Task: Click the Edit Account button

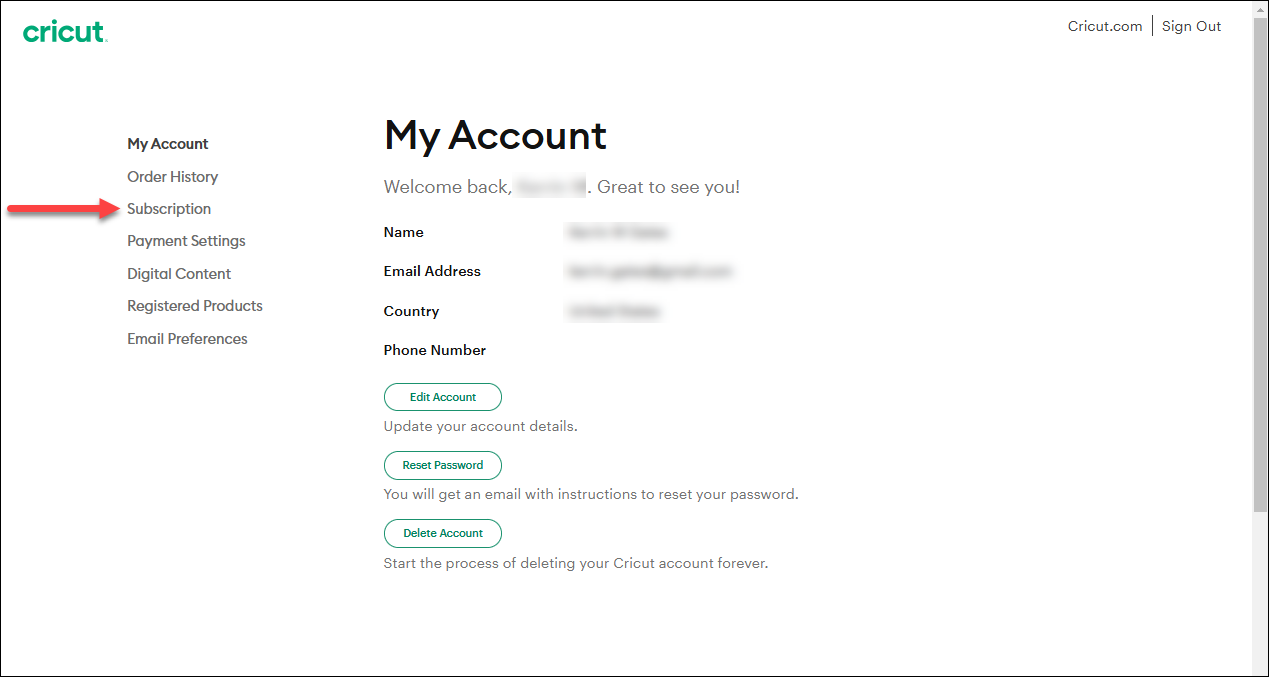Action: (443, 397)
